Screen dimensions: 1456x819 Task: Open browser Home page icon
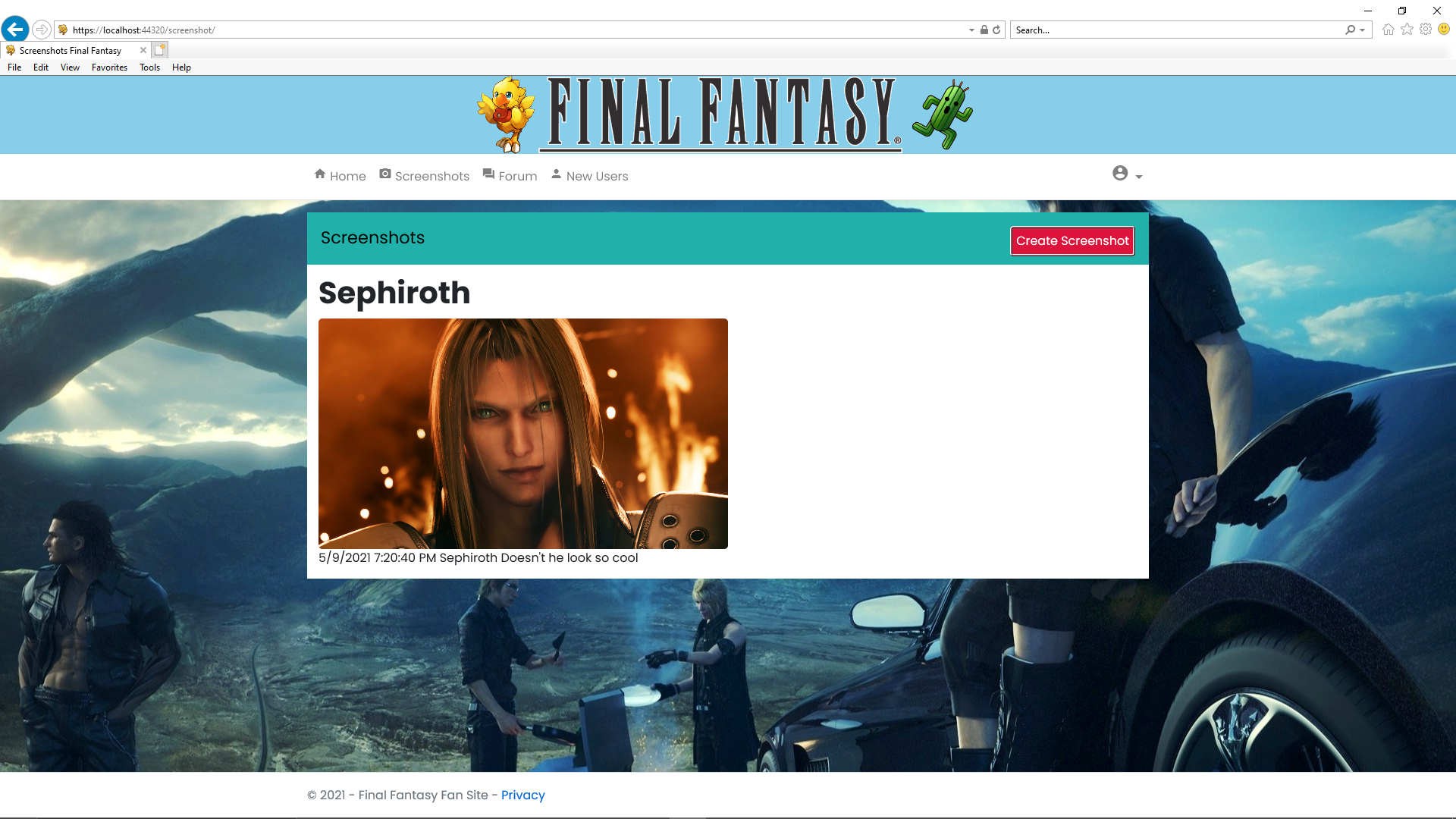point(1388,30)
